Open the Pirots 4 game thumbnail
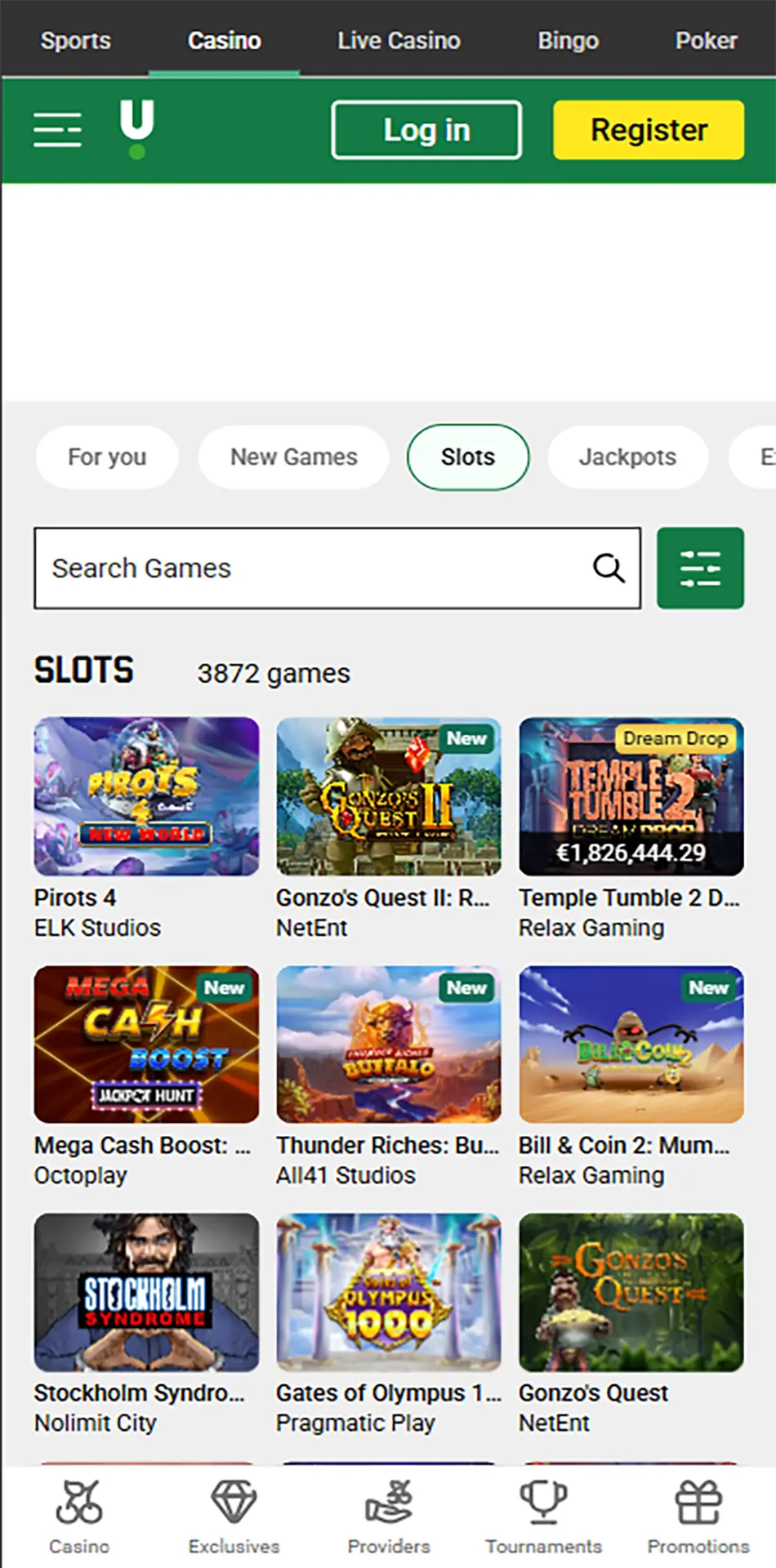Image resolution: width=776 pixels, height=1568 pixels. pyautogui.click(x=146, y=796)
